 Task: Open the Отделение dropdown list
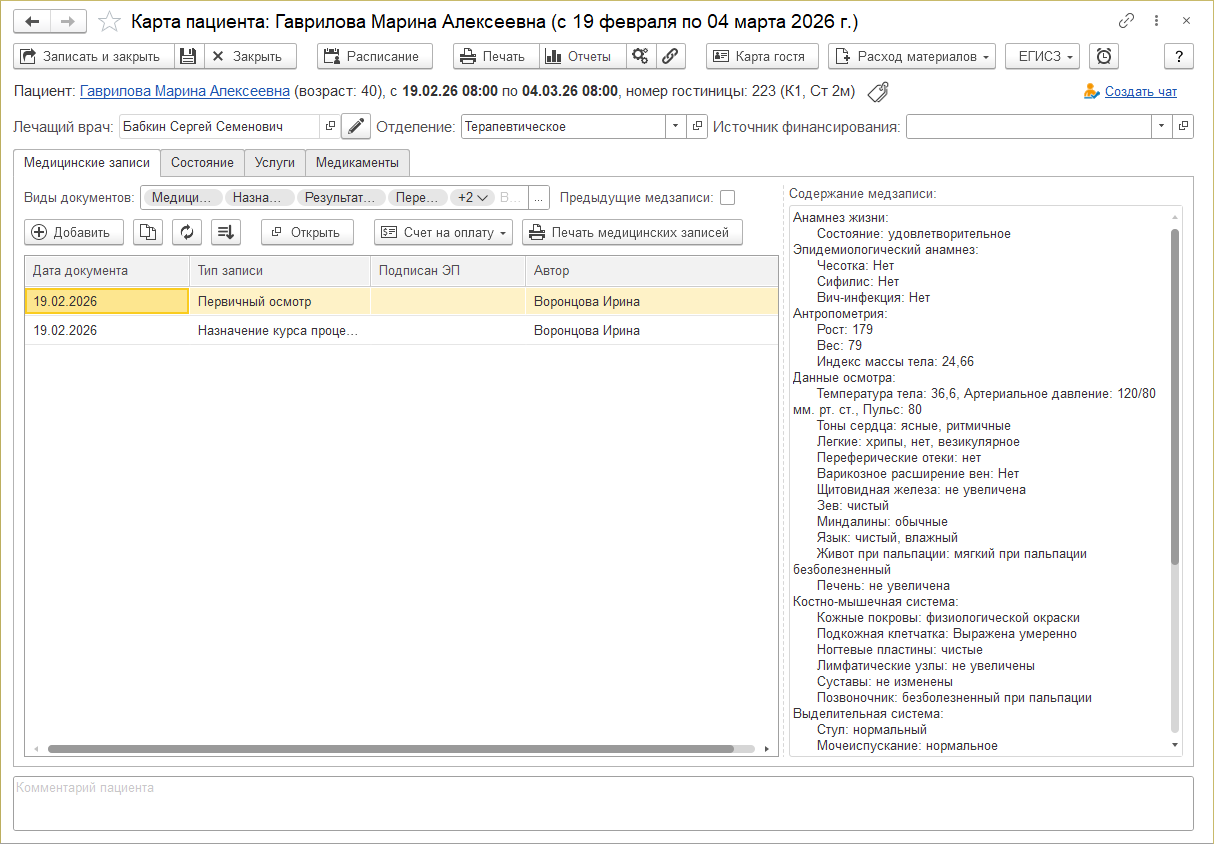click(x=675, y=127)
